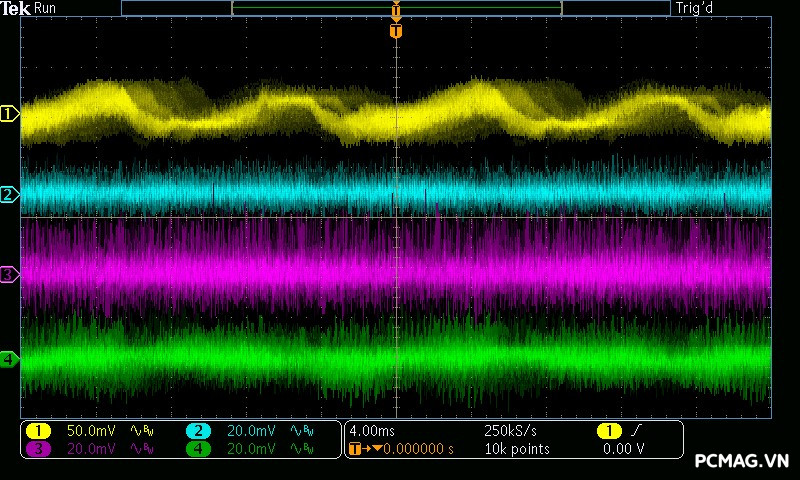The height and width of the screenshot is (480, 800).
Task: Click the channel 4 green ground marker
Action: pyautogui.click(x=9, y=359)
